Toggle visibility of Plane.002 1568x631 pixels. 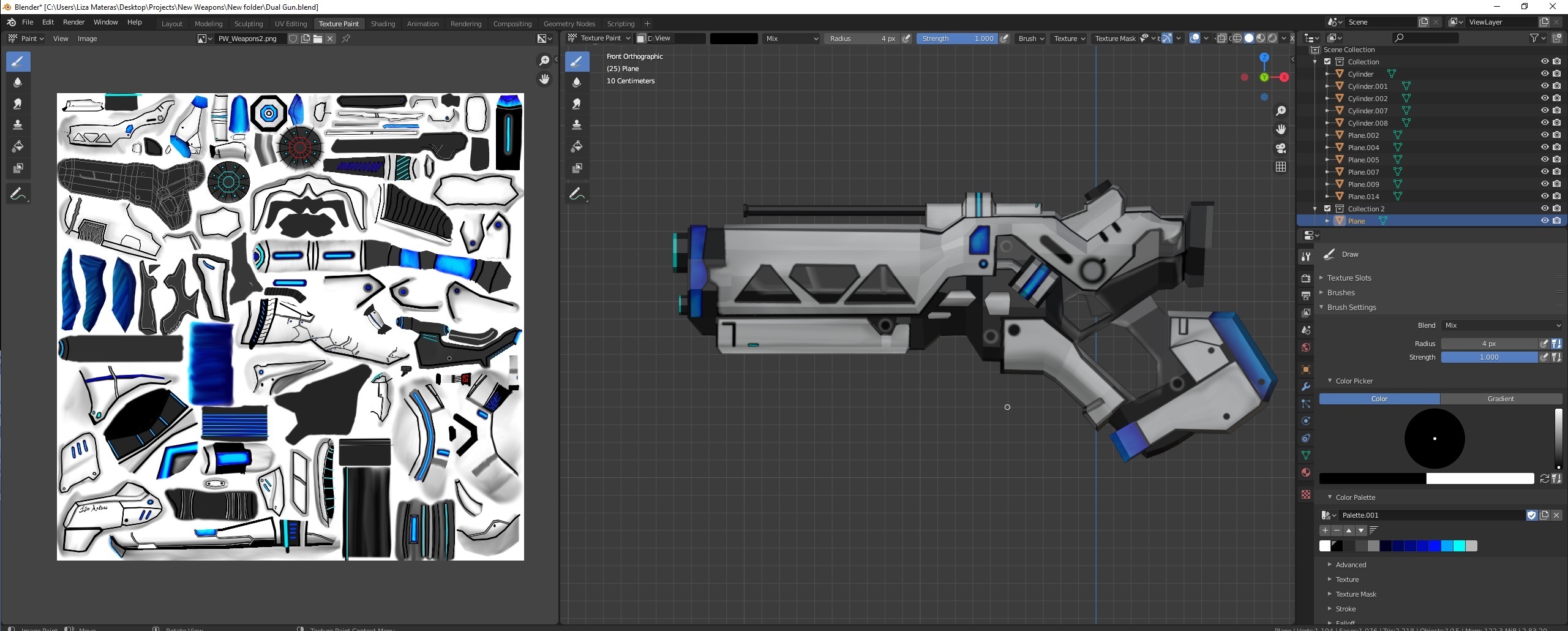point(1545,135)
